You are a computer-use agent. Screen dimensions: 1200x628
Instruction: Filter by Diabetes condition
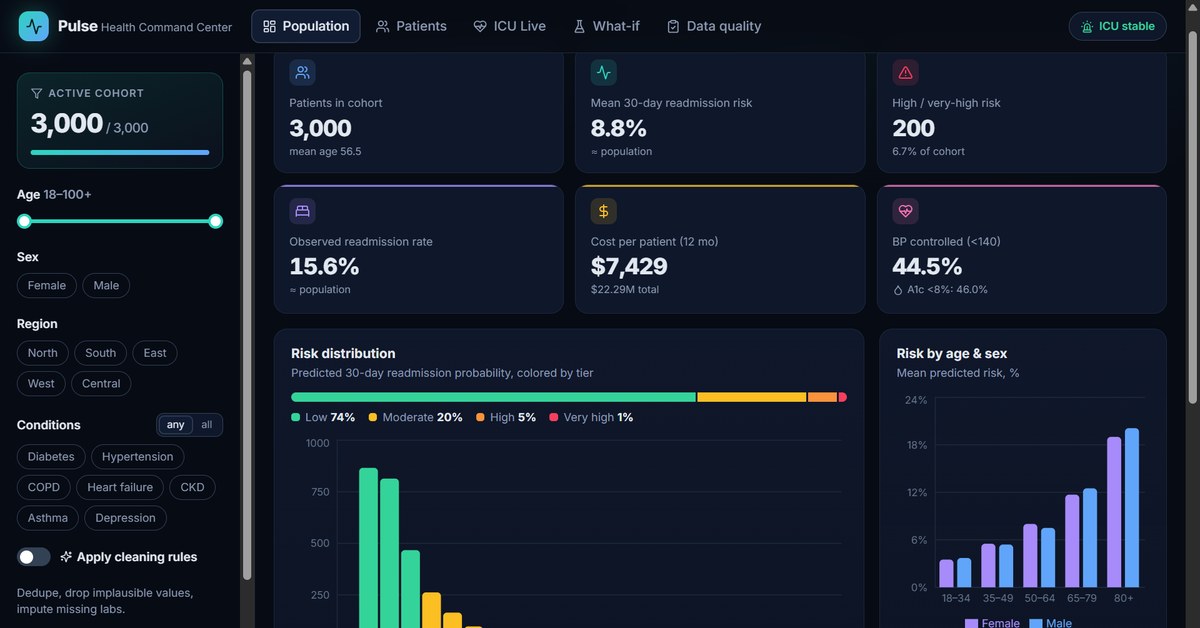tap(51, 457)
